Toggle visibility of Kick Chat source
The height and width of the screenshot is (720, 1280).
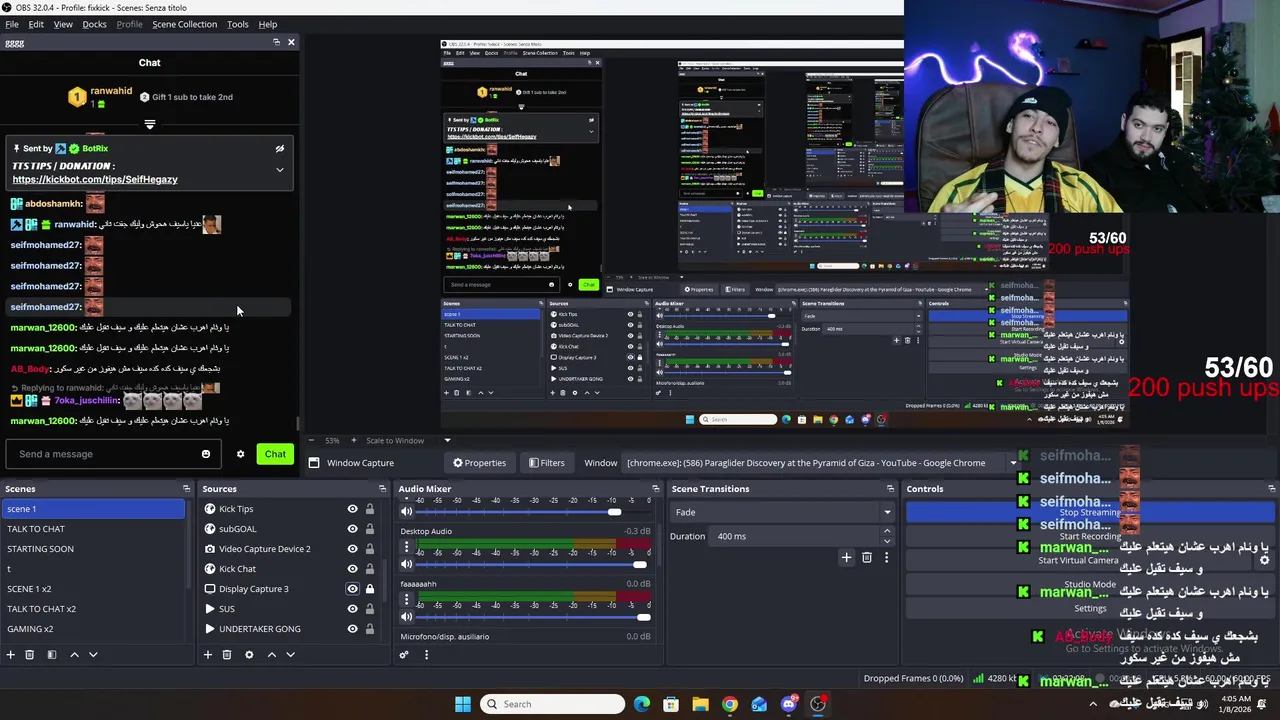(x=352, y=569)
